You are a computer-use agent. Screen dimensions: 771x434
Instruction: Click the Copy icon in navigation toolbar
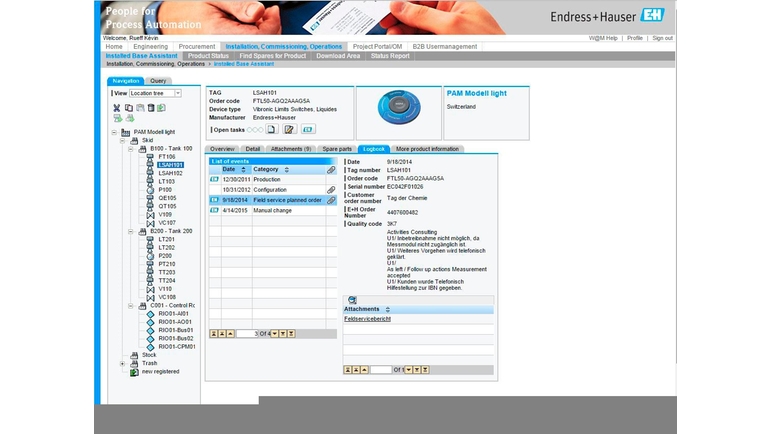pyautogui.click(x=129, y=108)
